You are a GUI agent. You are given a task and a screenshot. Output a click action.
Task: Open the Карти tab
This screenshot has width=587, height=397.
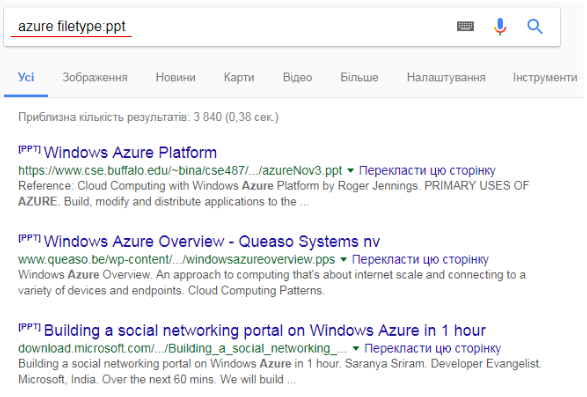(x=239, y=78)
